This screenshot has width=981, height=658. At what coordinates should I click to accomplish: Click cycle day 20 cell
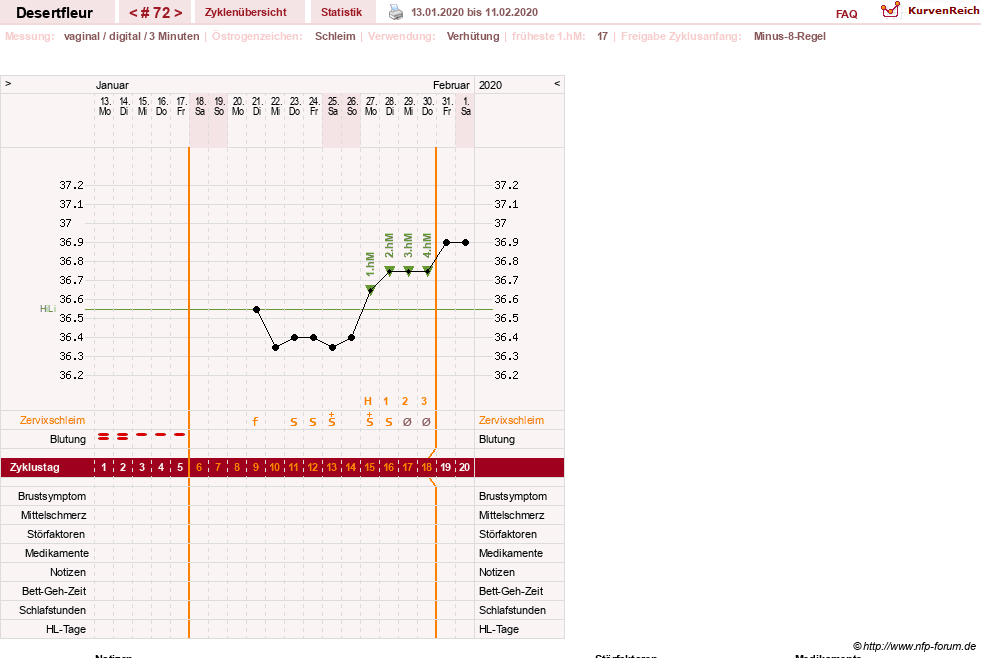pyautogui.click(x=464, y=467)
